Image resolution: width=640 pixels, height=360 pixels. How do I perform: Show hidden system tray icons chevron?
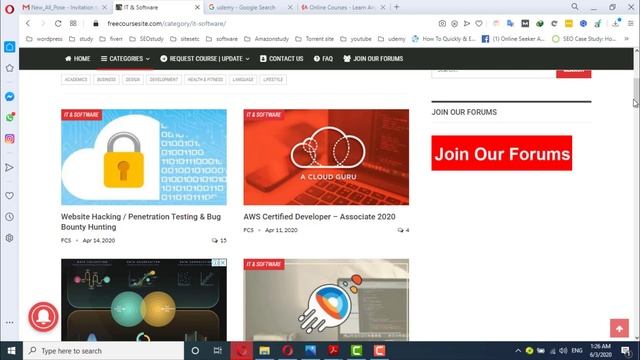click(x=518, y=351)
